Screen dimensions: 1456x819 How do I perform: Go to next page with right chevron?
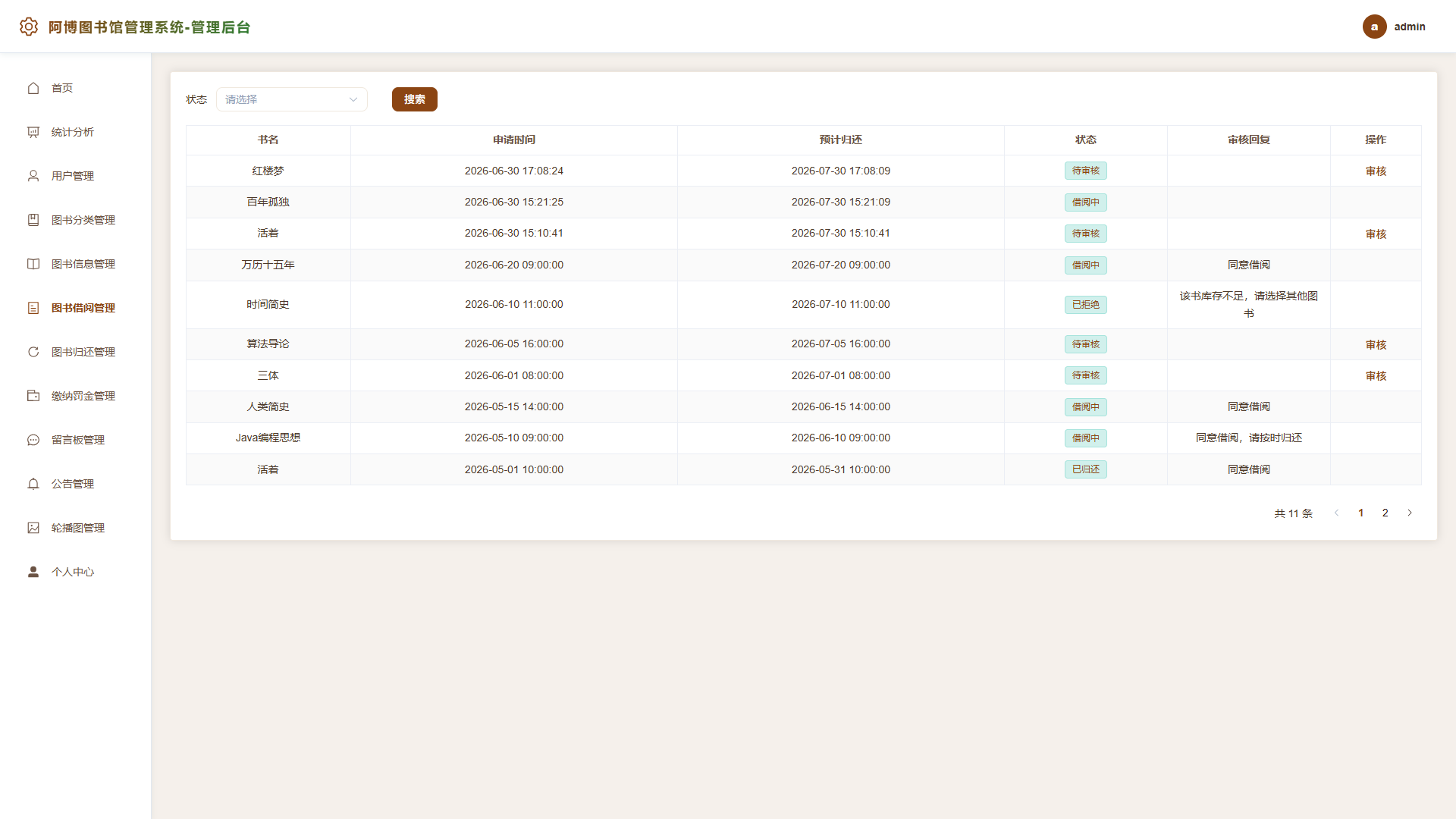click(x=1410, y=513)
